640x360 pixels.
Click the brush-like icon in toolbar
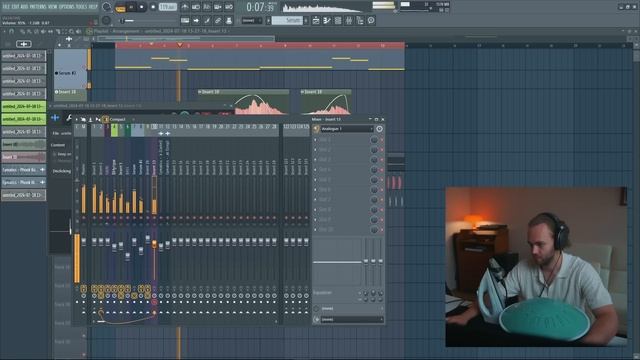(207, 20)
